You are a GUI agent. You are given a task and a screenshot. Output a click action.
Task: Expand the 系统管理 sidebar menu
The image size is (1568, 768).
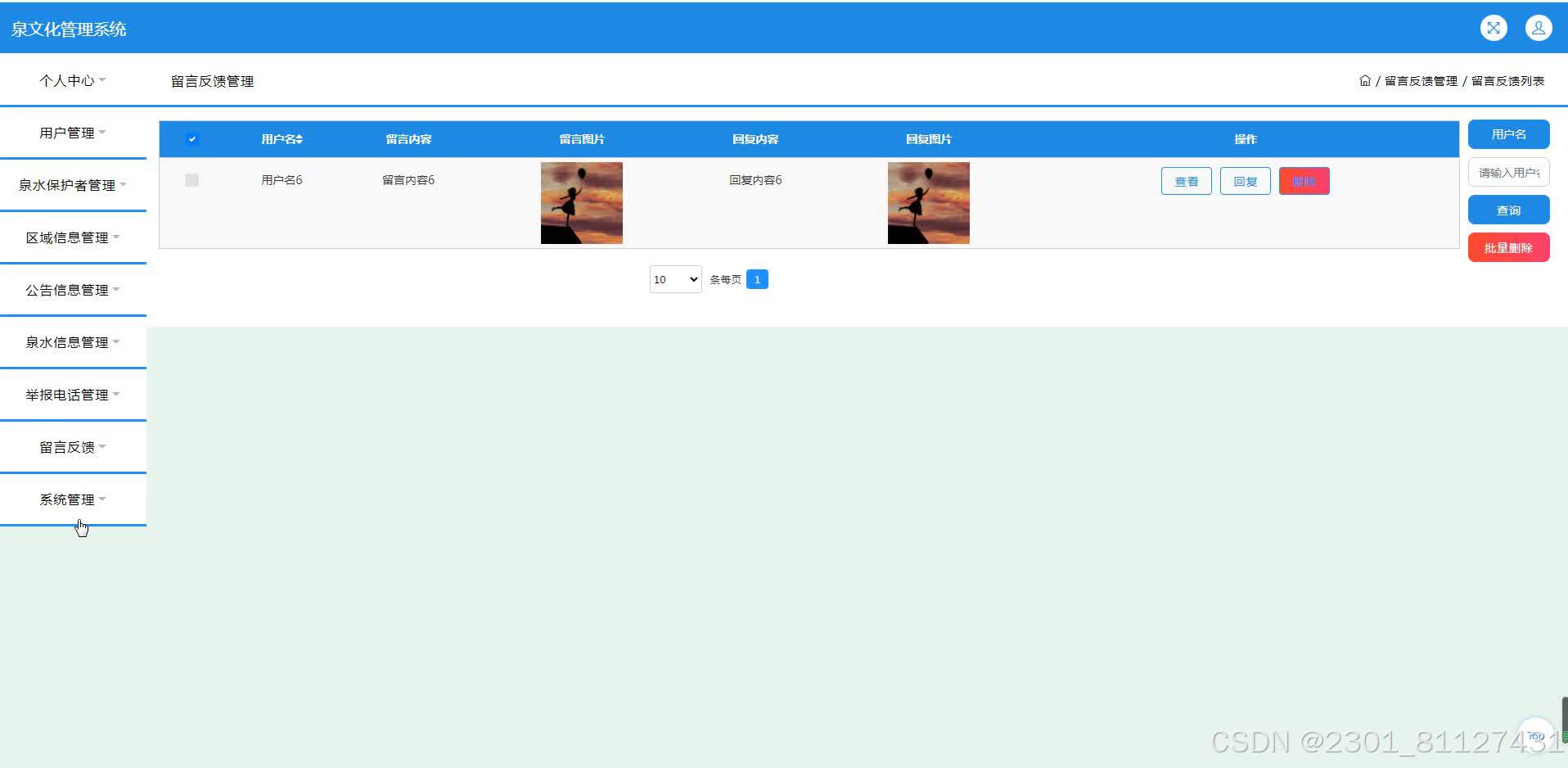73,499
